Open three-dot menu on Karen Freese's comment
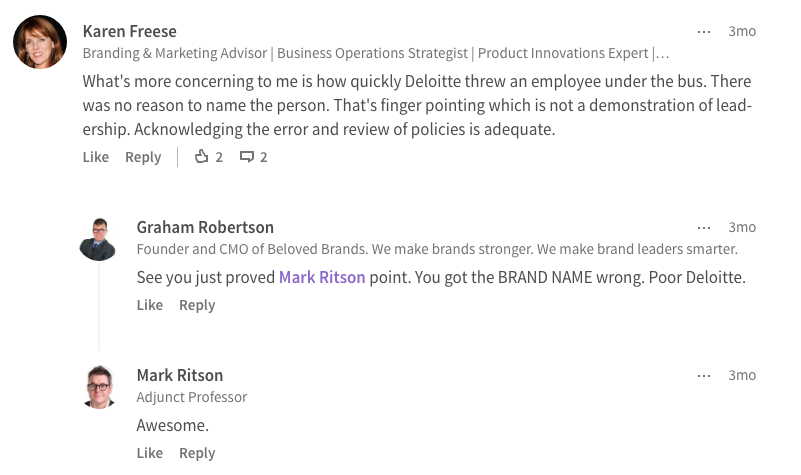Image resolution: width=801 pixels, height=475 pixels. point(703,32)
